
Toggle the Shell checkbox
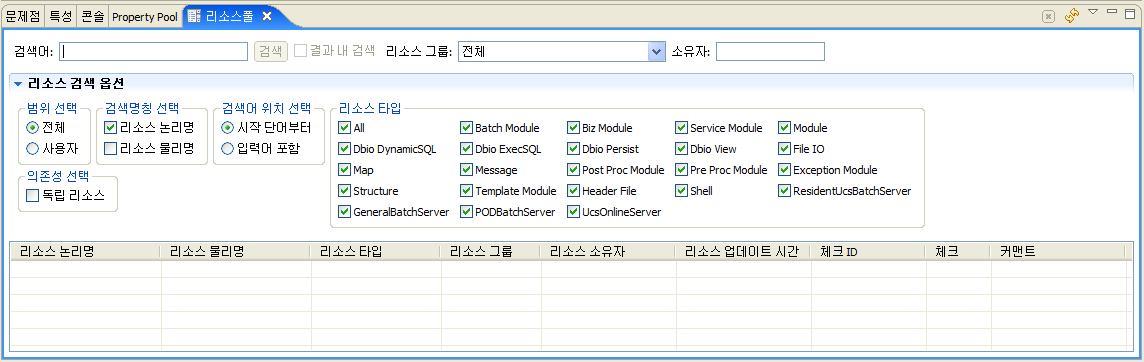(681, 191)
